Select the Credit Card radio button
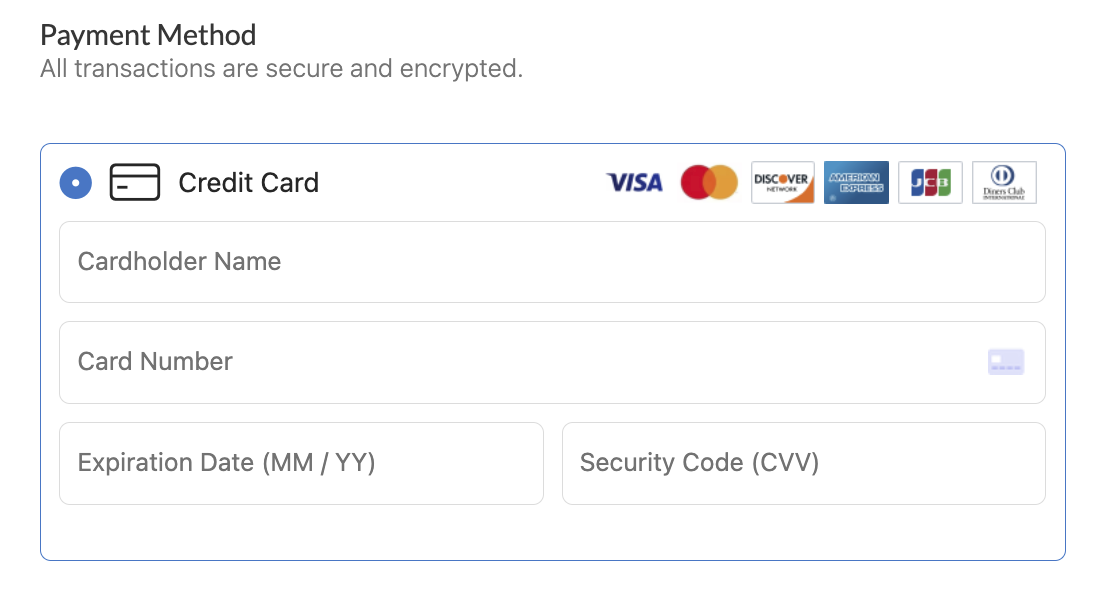 click(76, 183)
